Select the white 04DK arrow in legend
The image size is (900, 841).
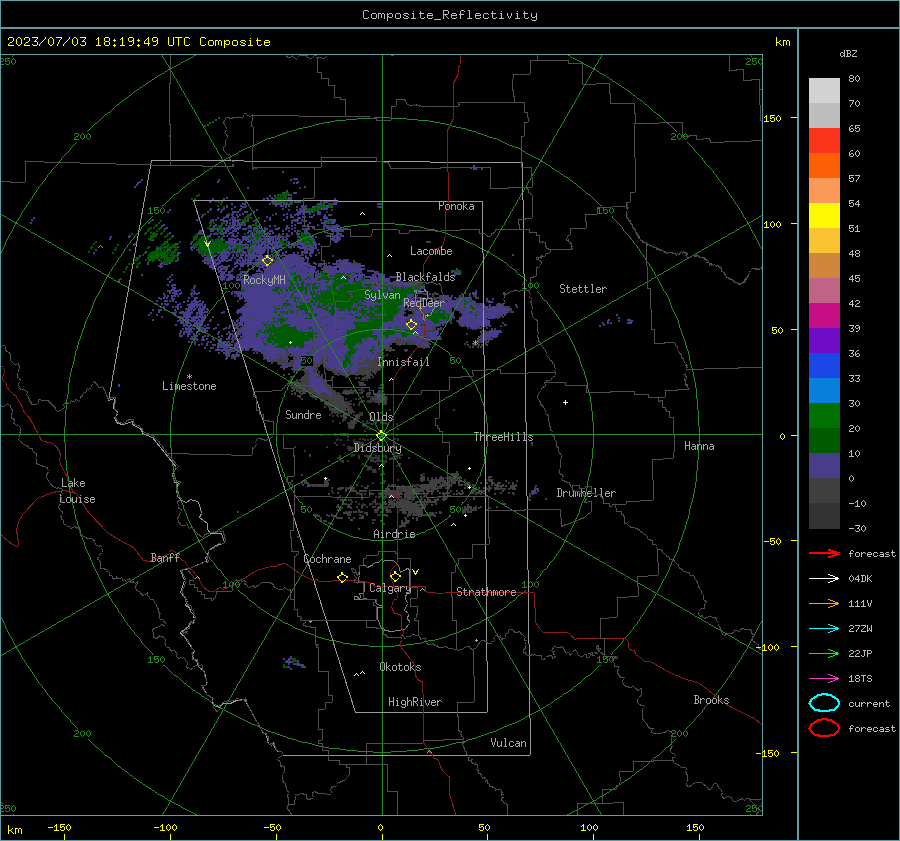coord(824,578)
